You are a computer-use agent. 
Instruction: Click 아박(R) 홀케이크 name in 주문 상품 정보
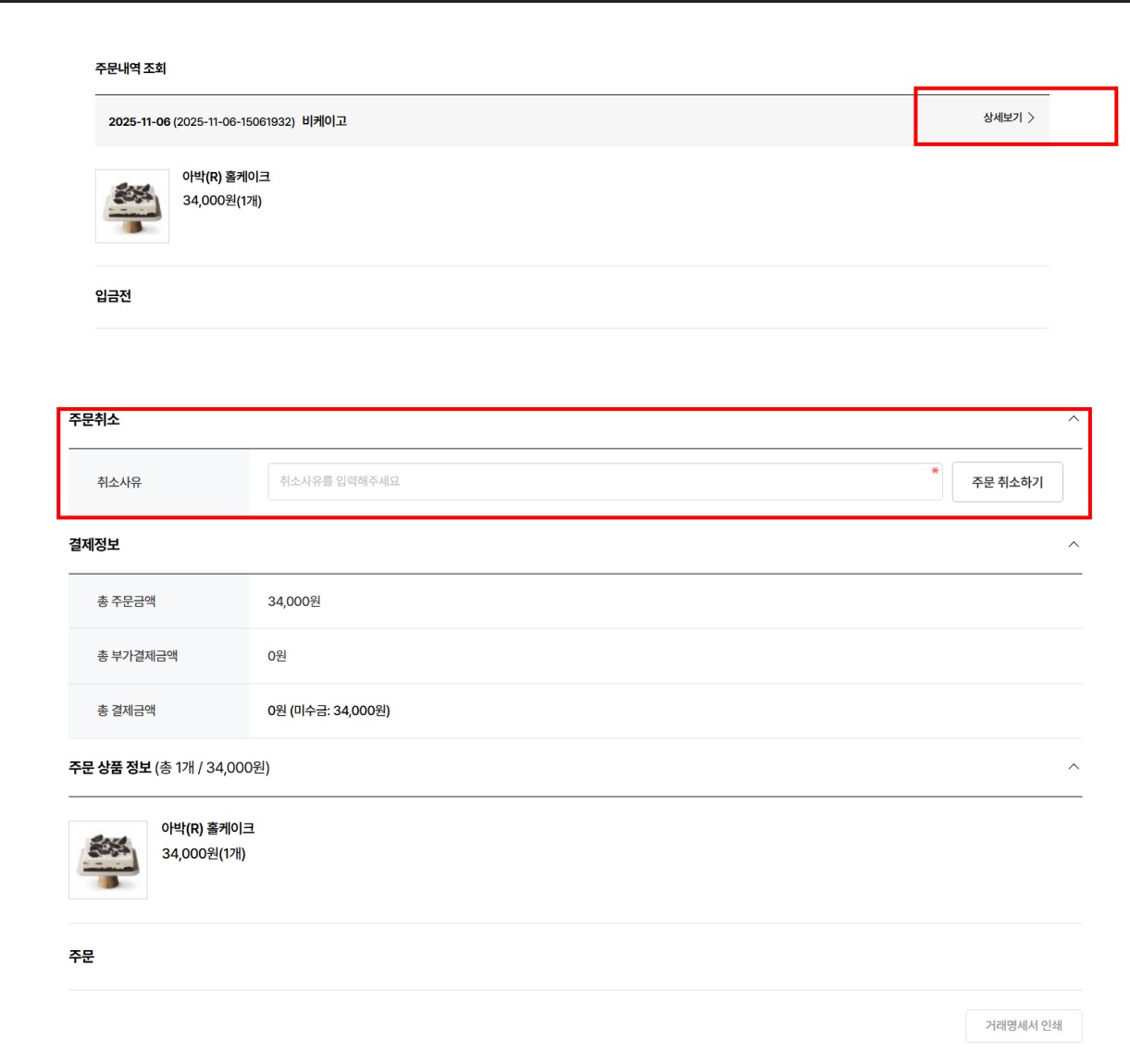click(x=207, y=828)
